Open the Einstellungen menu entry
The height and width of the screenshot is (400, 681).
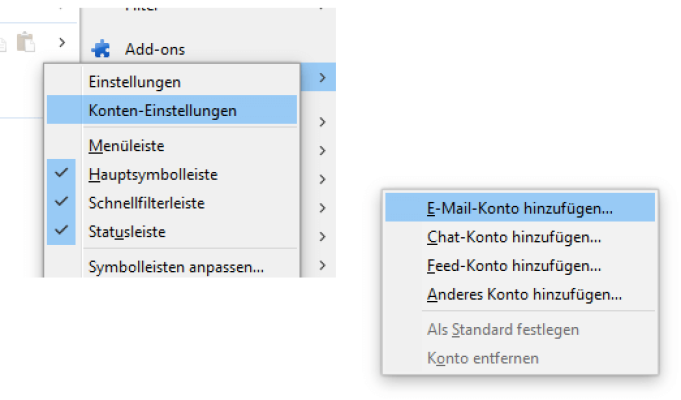coord(134,81)
